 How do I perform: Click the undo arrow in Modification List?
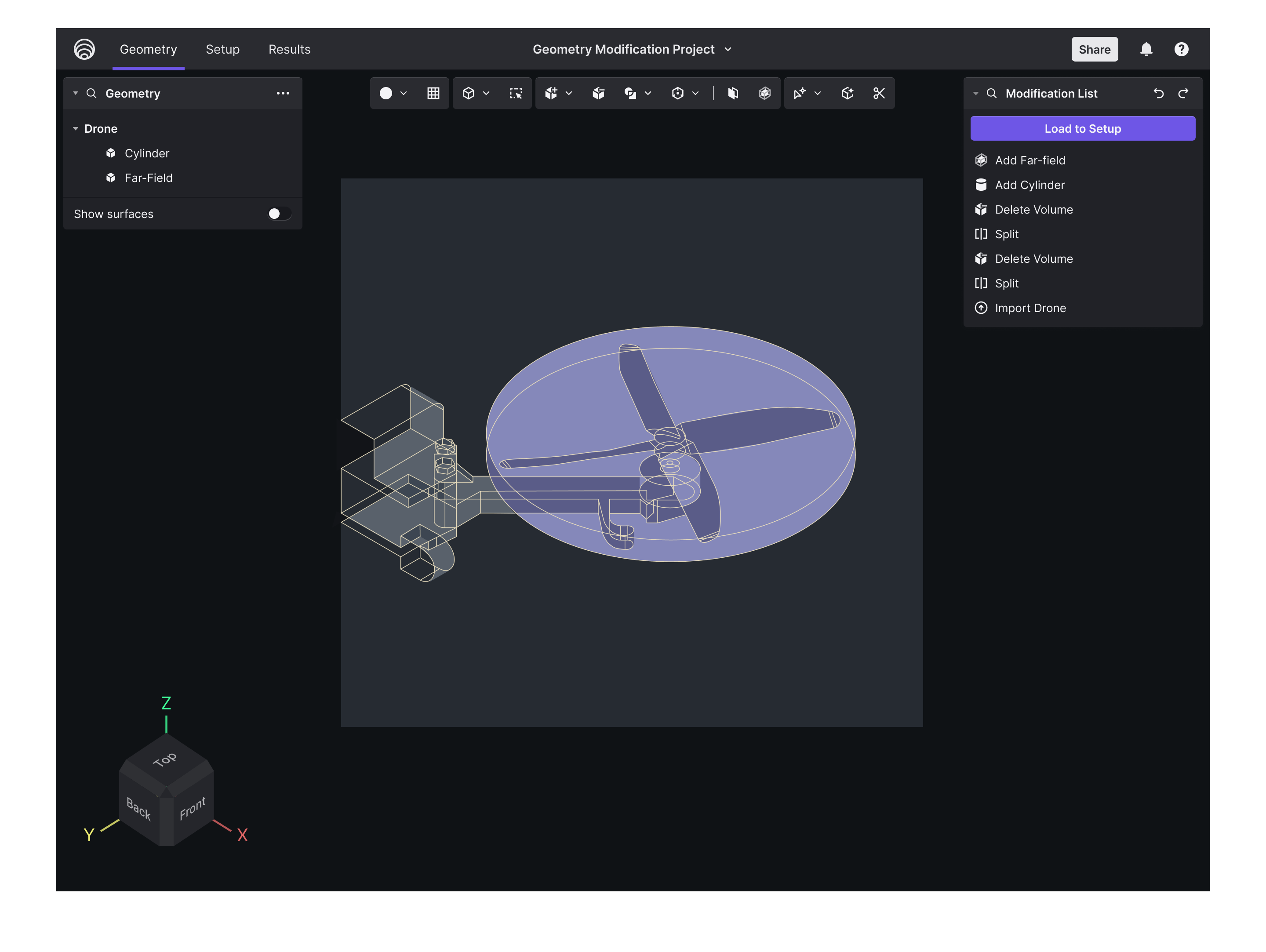[1158, 93]
